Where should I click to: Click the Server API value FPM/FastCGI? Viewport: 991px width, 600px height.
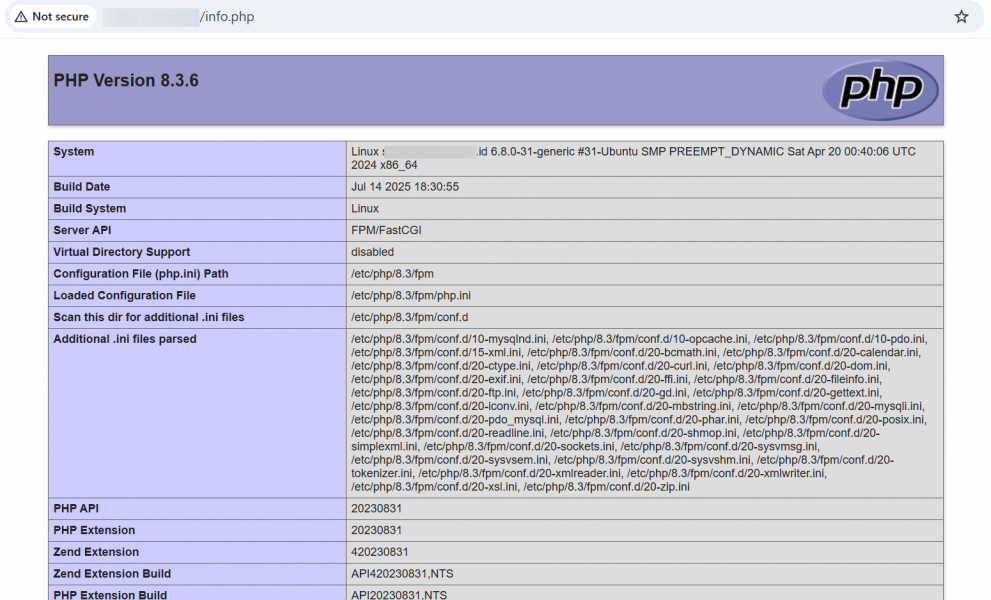pos(388,231)
